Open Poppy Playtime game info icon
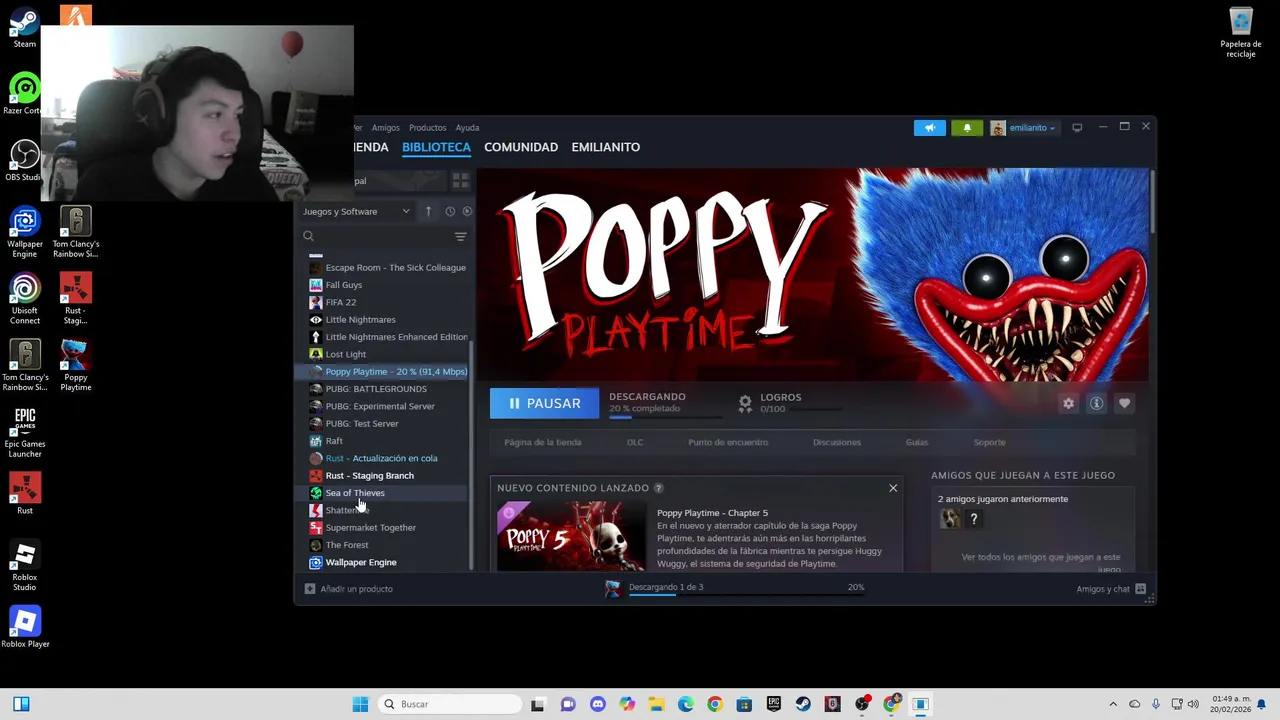Viewport: 1280px width, 720px height. [x=1096, y=403]
